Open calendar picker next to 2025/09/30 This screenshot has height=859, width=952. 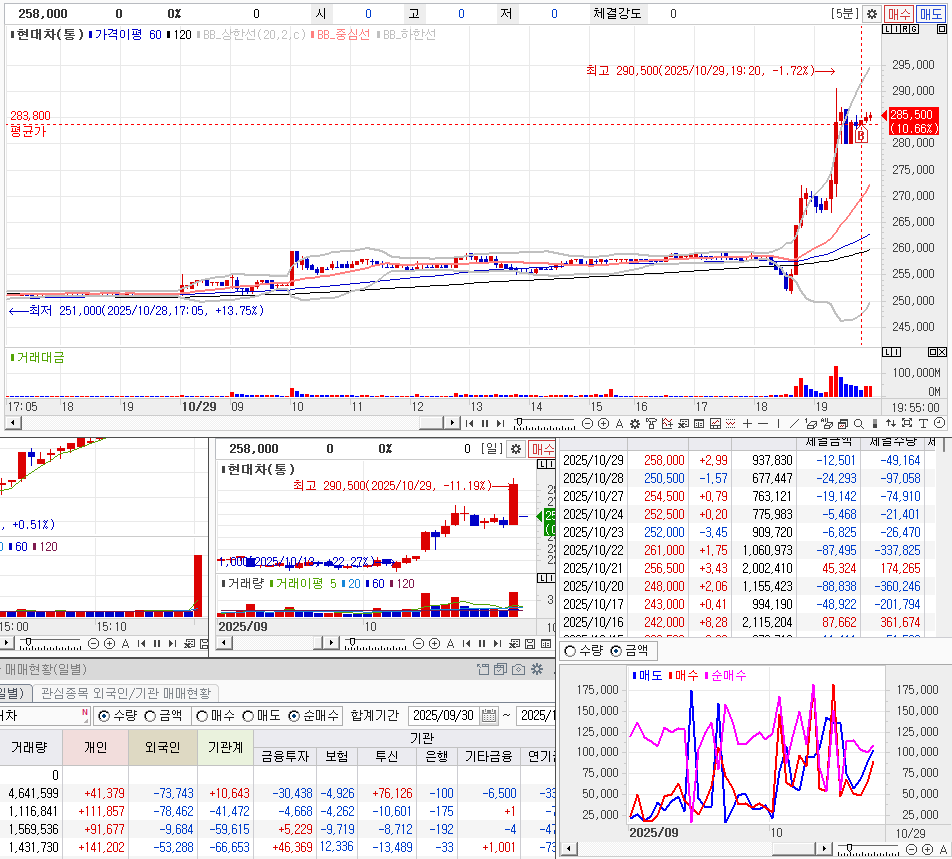pyautogui.click(x=489, y=716)
